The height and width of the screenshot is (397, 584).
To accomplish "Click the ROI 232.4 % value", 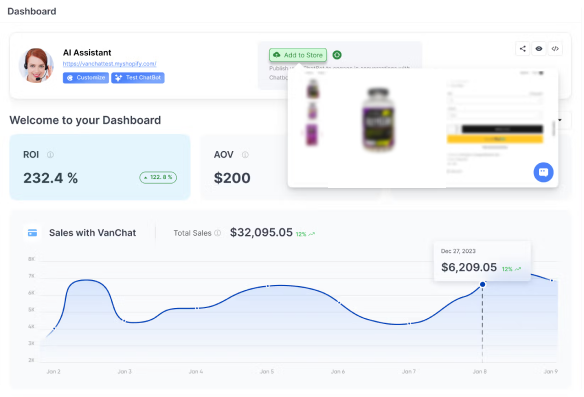I will (x=51, y=178).
